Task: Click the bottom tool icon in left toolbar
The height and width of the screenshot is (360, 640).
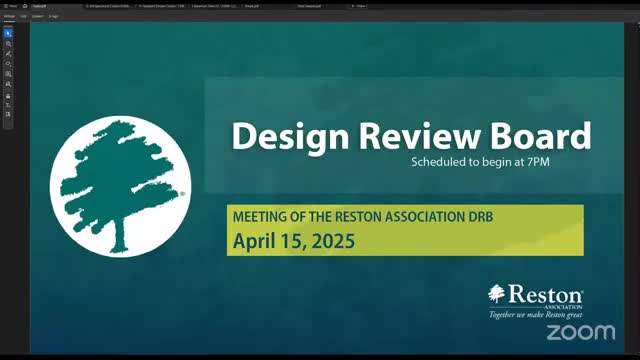Action: point(8,115)
